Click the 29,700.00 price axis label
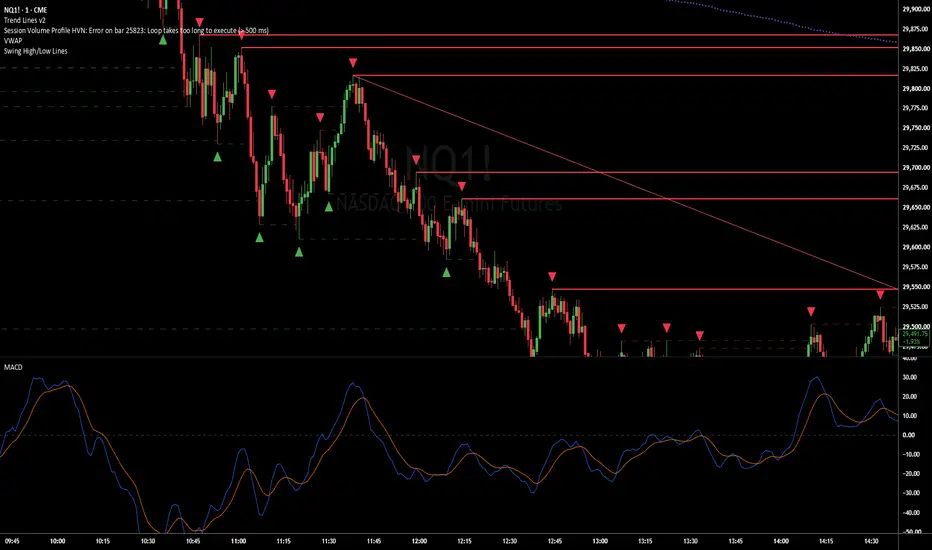The width and height of the screenshot is (932, 550). click(915, 168)
